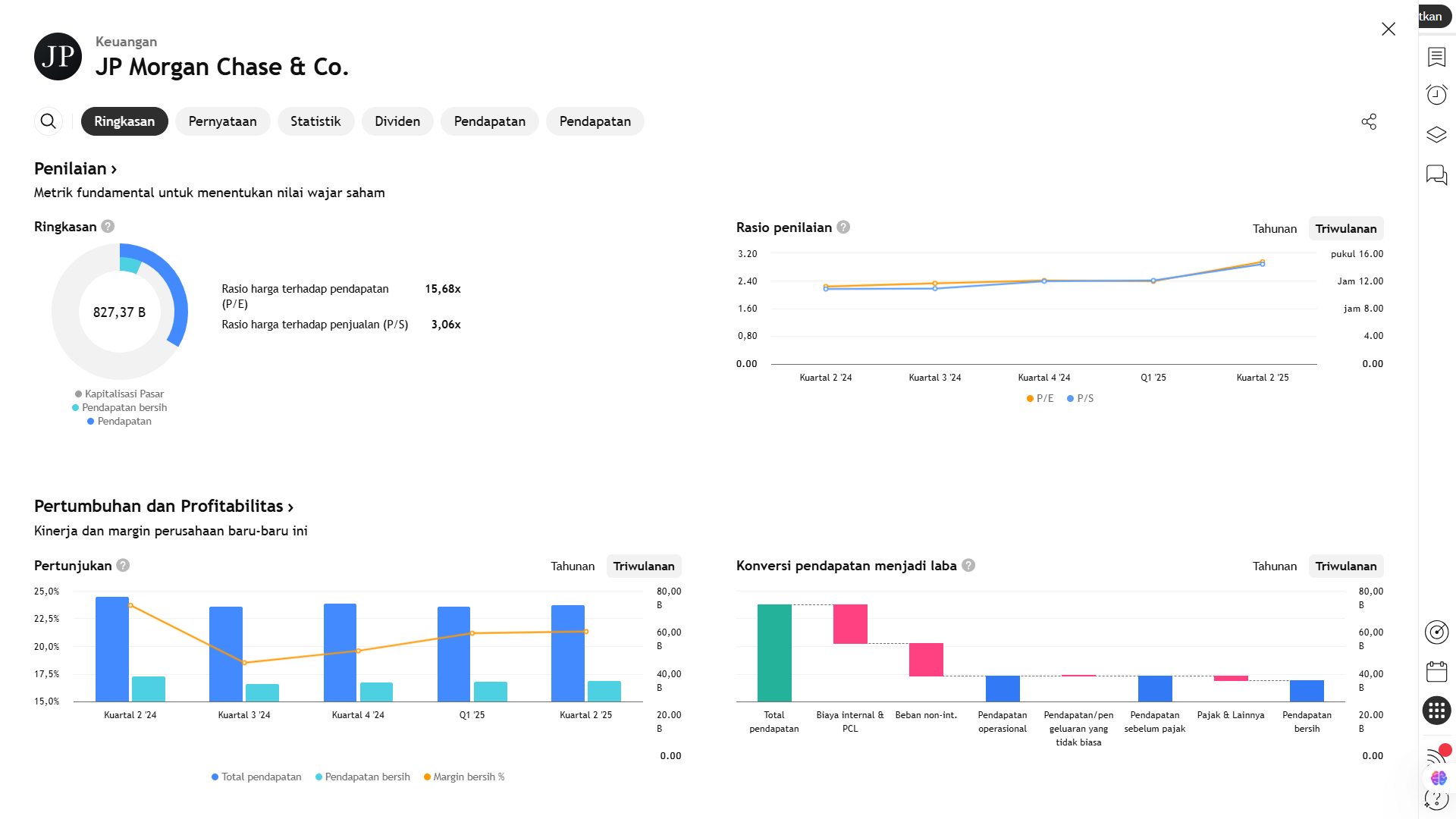Expand Pertumbuhan dan Profitabilitas section

290,507
